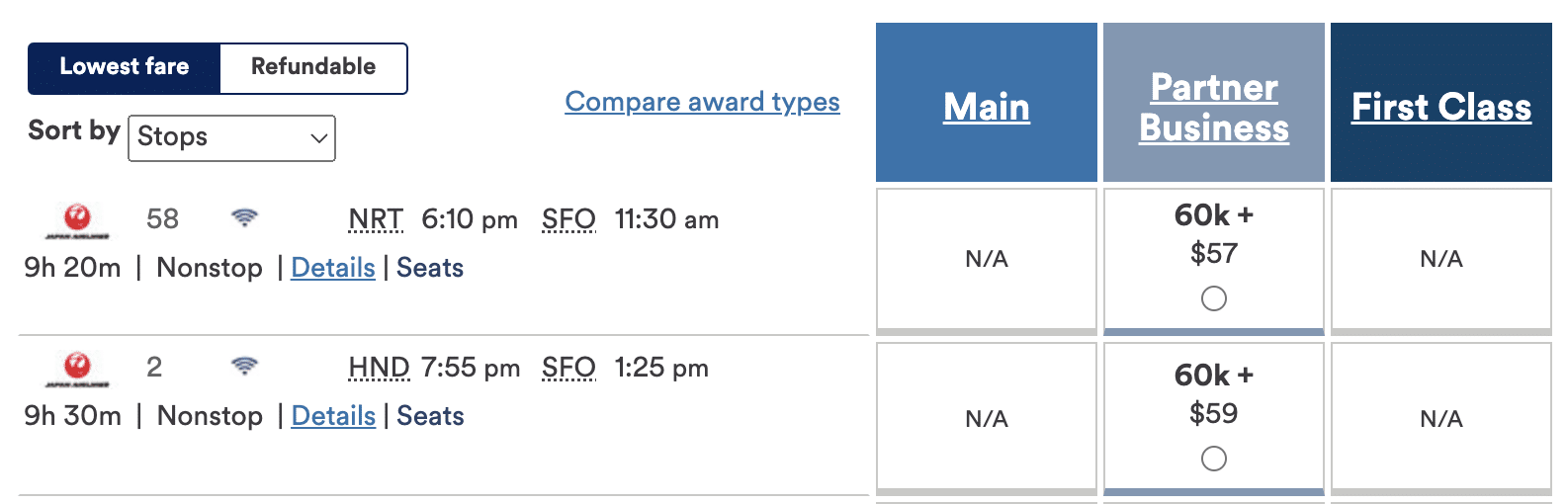Switch to Lowest fare option
Screen dimensions: 1568x504
[125, 67]
